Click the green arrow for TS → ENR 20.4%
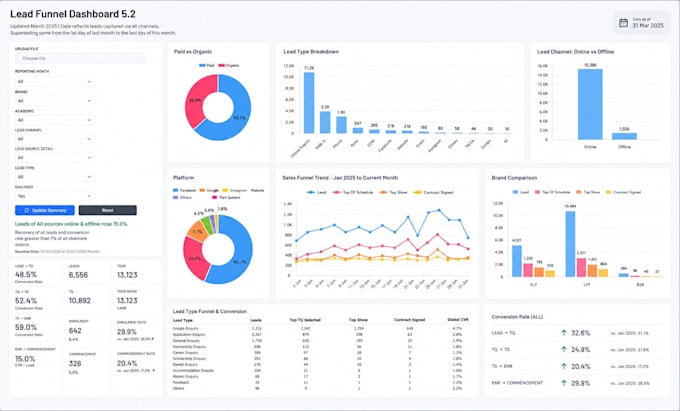The width and height of the screenshot is (680, 411). [564, 366]
